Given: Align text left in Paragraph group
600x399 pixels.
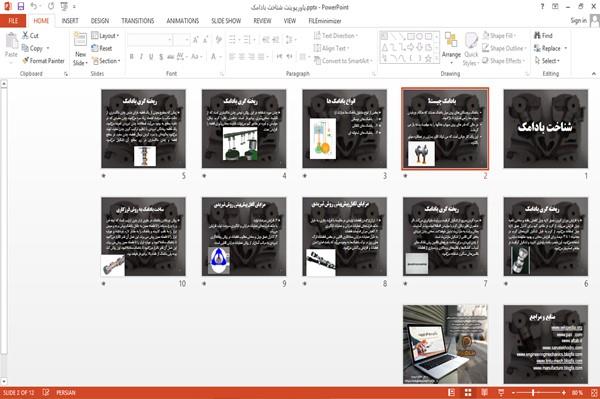Looking at the screenshot, I should click(x=232, y=57).
